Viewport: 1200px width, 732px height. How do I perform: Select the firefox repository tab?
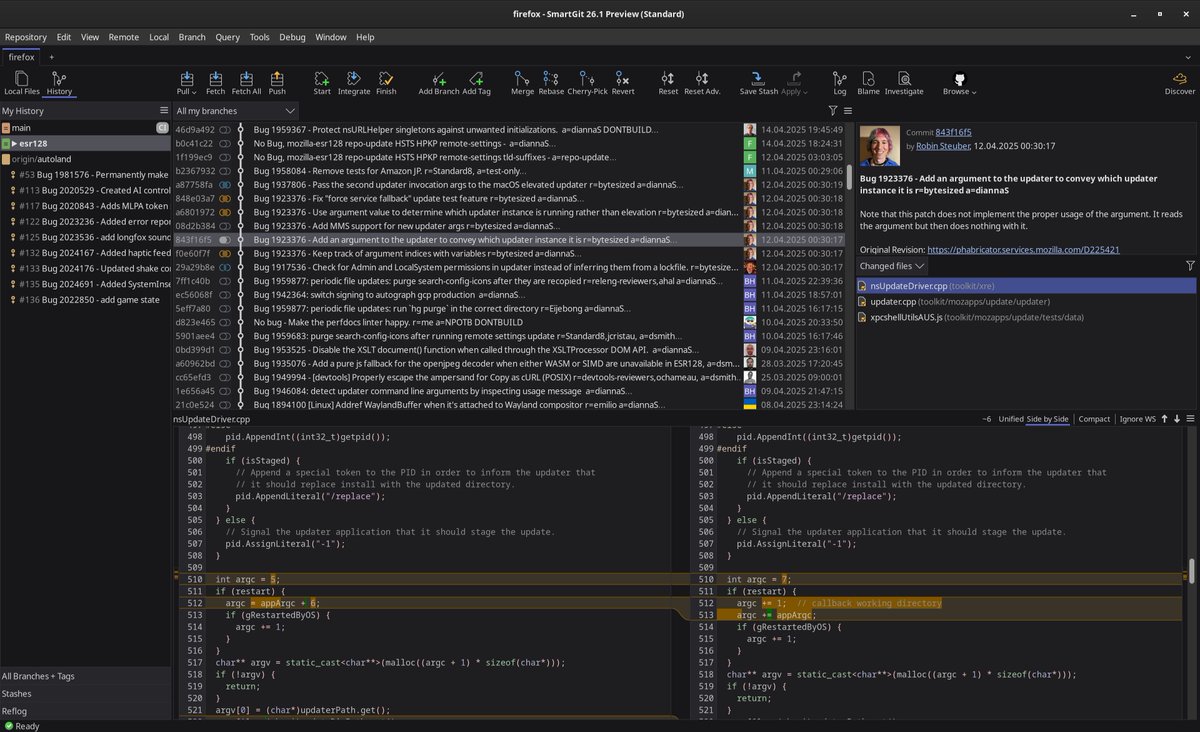[21, 57]
